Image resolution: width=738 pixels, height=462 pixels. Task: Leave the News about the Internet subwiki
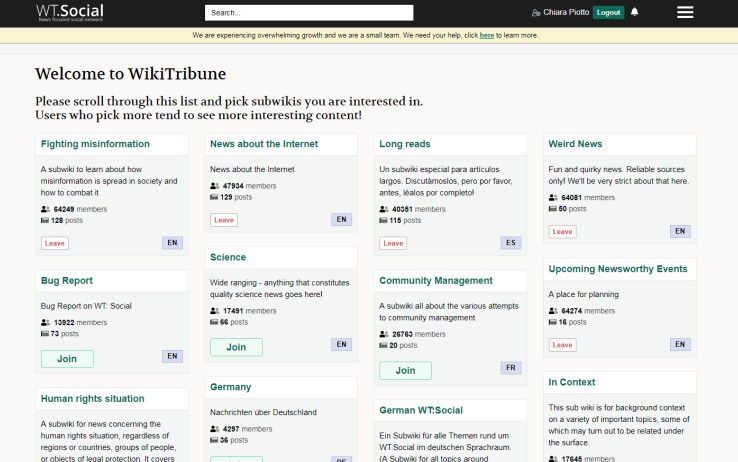(224, 220)
